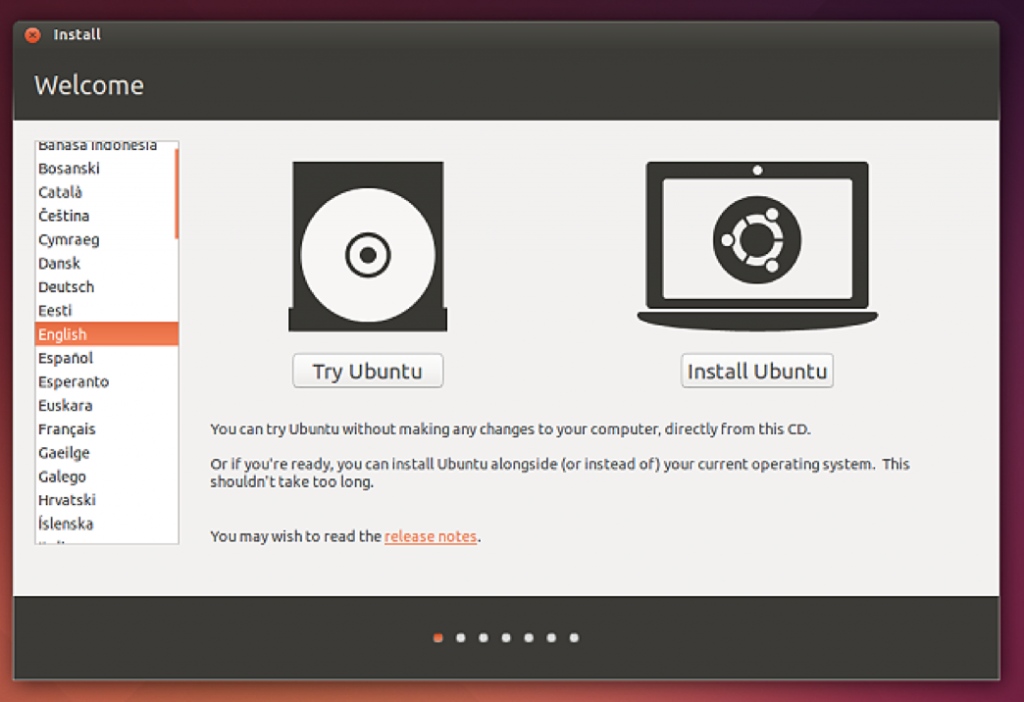The image size is (1024, 702).
Task: Select Galego in the language list
Action: (x=106, y=476)
